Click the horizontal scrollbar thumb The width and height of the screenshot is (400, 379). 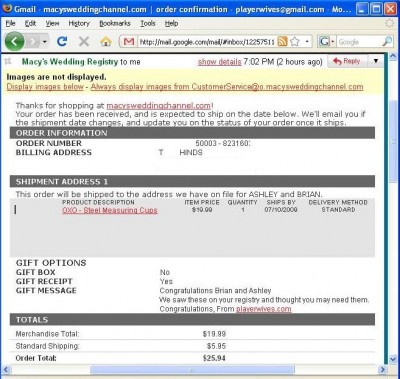coord(192,370)
